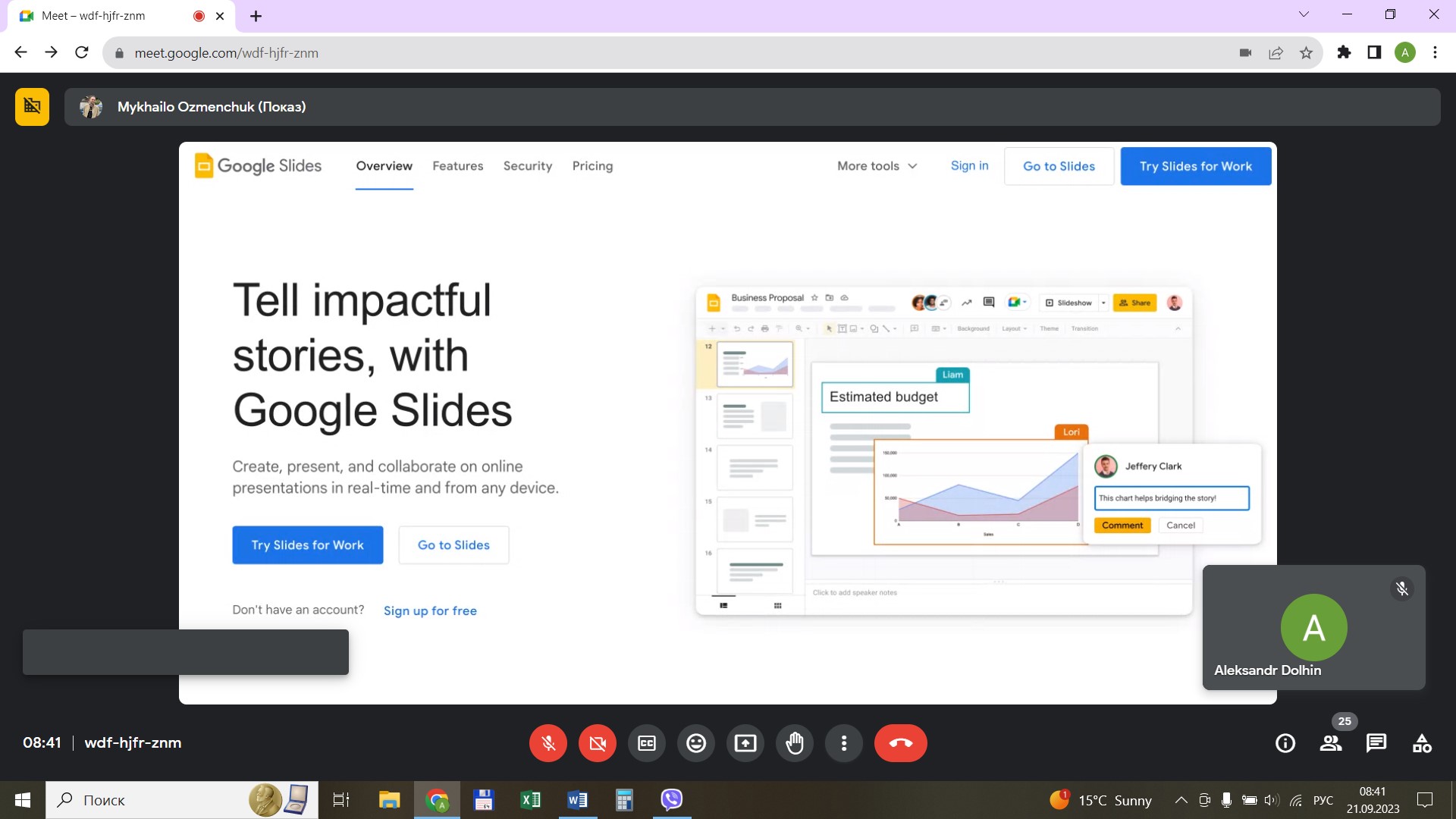The image size is (1456, 819).
Task: Click camera permission icon in address bar
Action: point(1245,52)
